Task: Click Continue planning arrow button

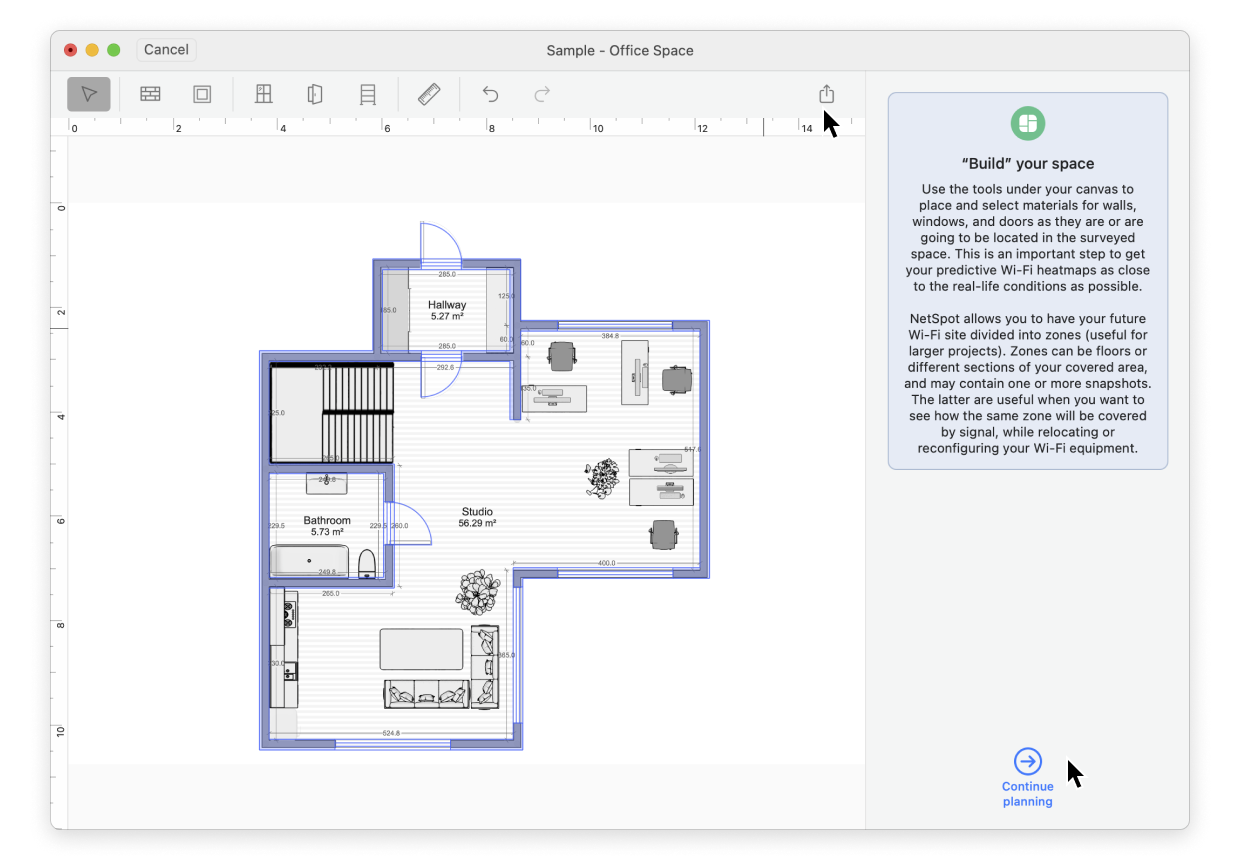Action: (x=1027, y=762)
